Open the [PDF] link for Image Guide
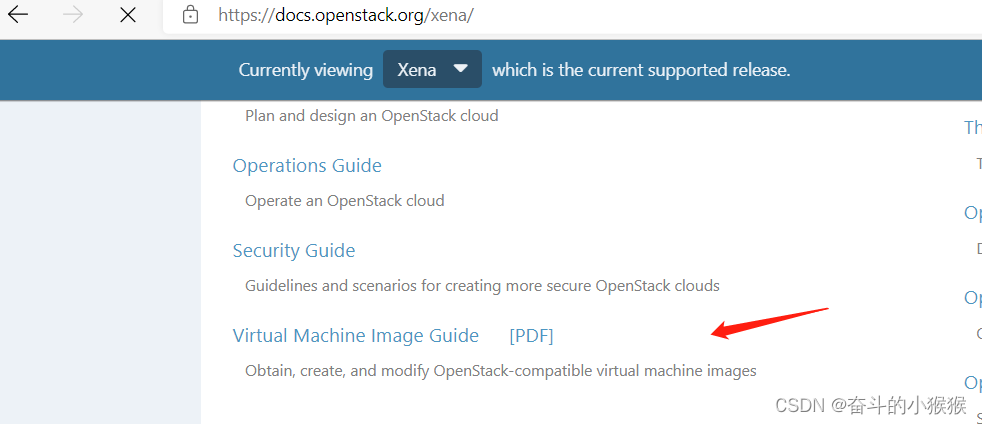982x424 pixels. (531, 336)
